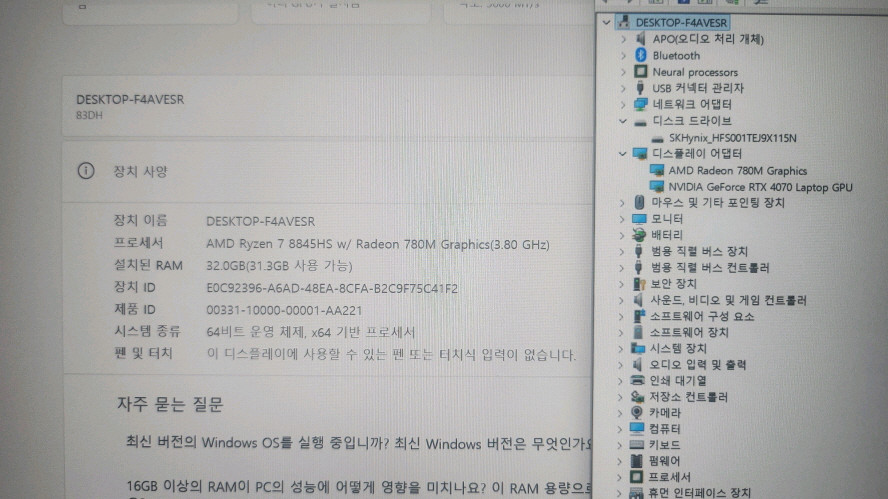Expand the 사운드, 비디오 및 게임 컨트롤러 node

click(x=621, y=300)
